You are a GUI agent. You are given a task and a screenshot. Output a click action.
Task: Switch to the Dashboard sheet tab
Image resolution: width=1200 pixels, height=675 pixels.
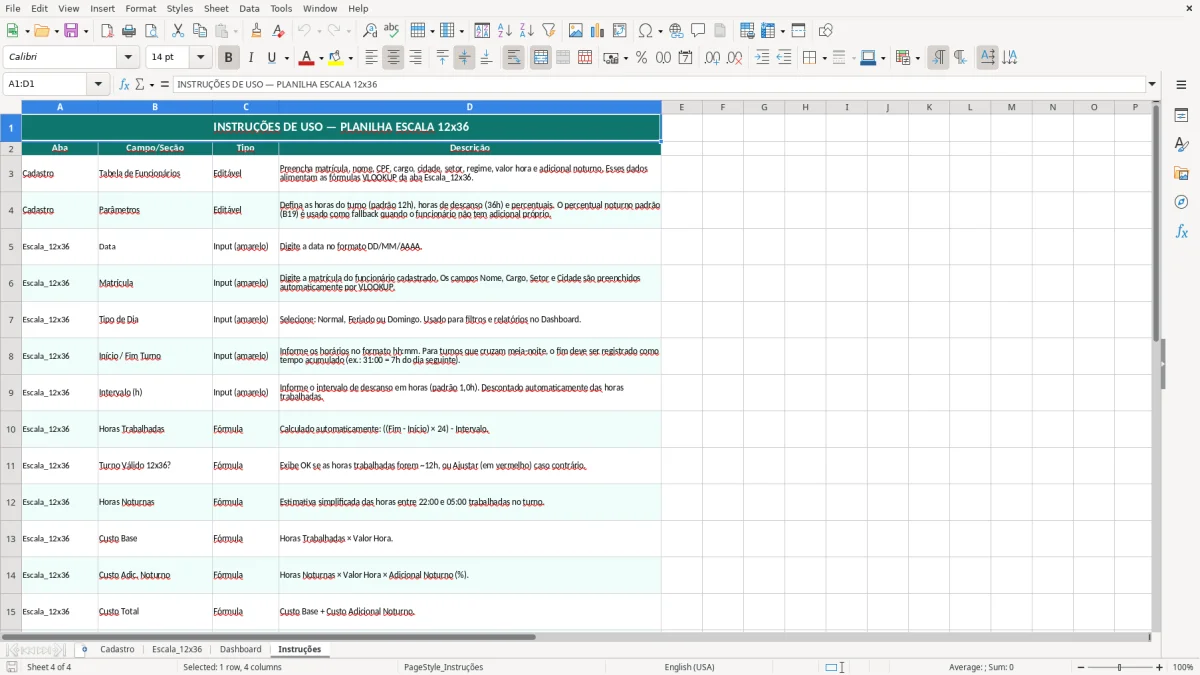(x=241, y=649)
